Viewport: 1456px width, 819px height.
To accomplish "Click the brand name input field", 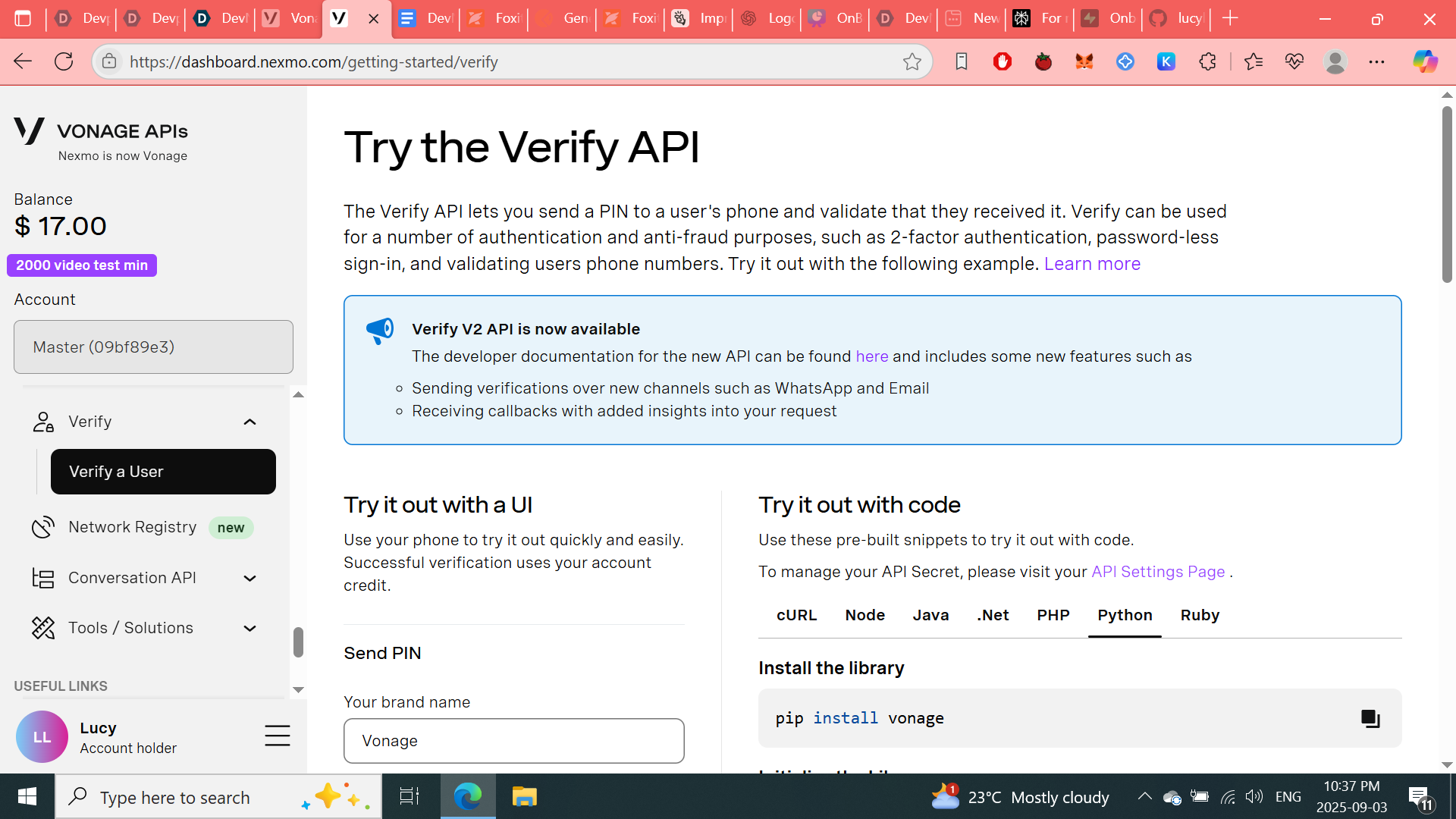I will click(513, 741).
